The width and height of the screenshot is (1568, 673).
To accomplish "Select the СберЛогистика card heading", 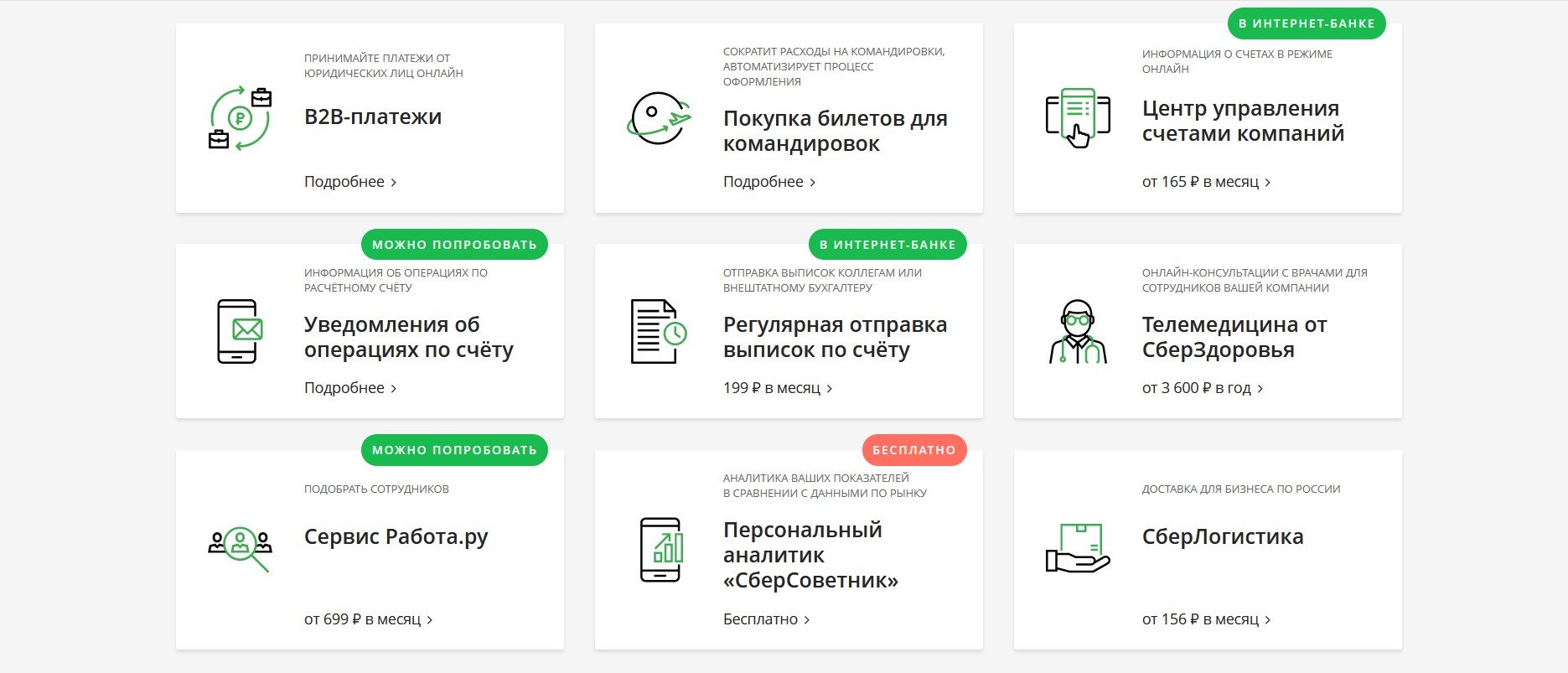I will pos(1222,536).
